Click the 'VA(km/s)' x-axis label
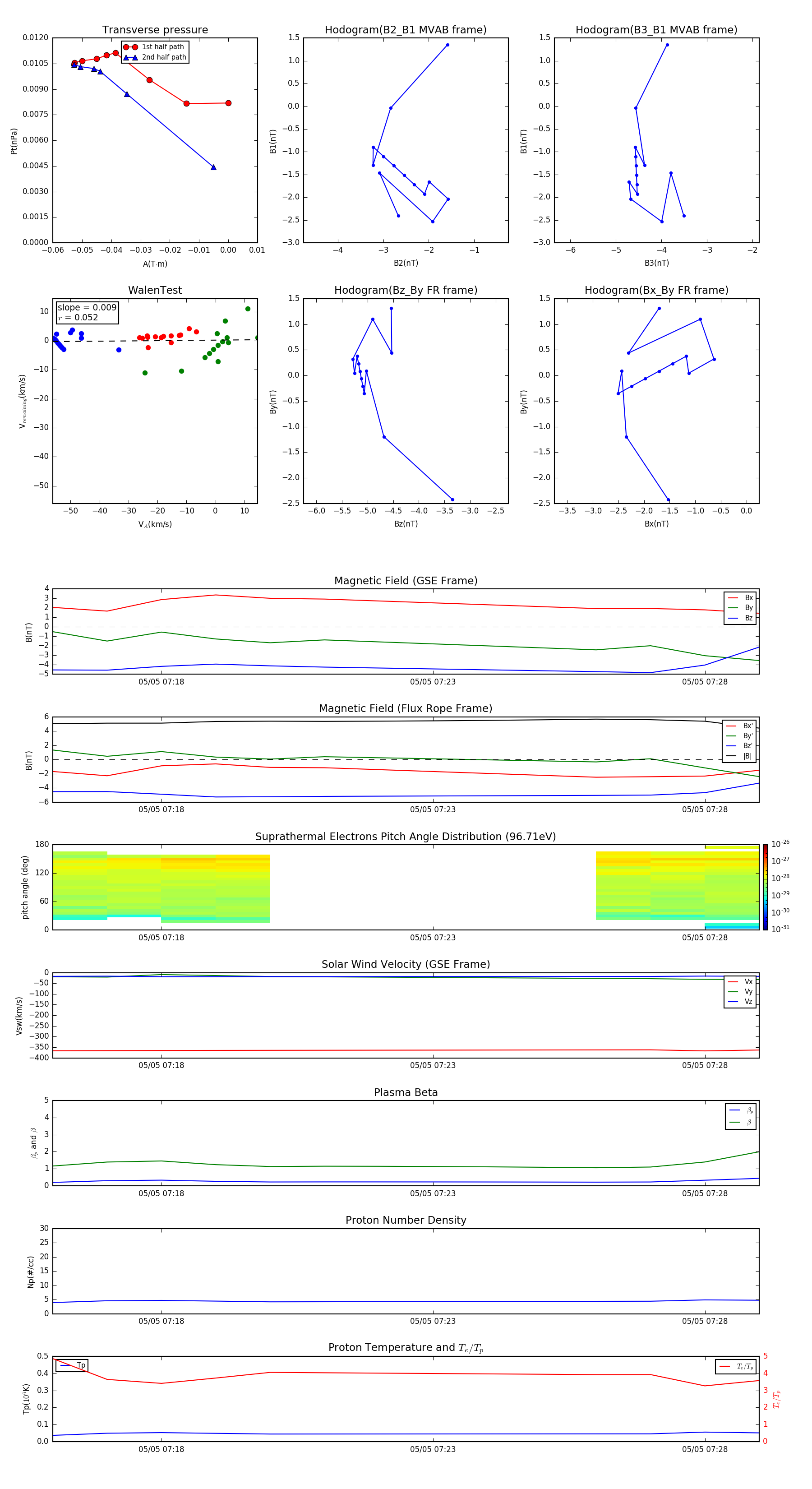This screenshot has height=1489, width=812. point(155,524)
